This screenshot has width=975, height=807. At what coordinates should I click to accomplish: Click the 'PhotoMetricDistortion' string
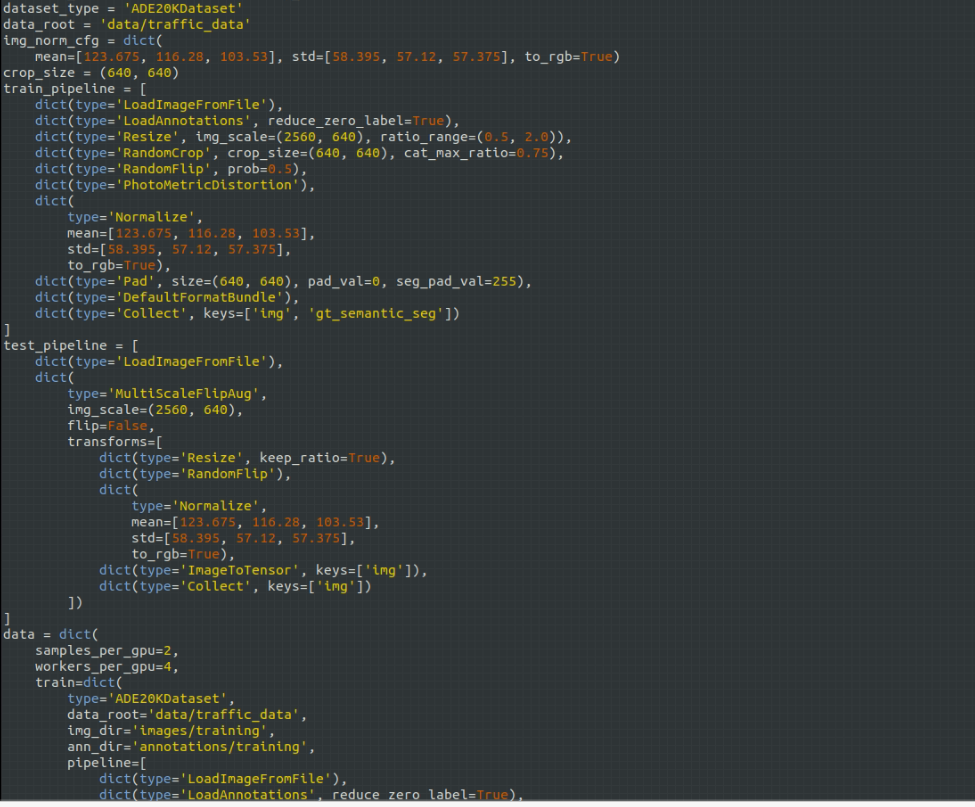(x=208, y=185)
